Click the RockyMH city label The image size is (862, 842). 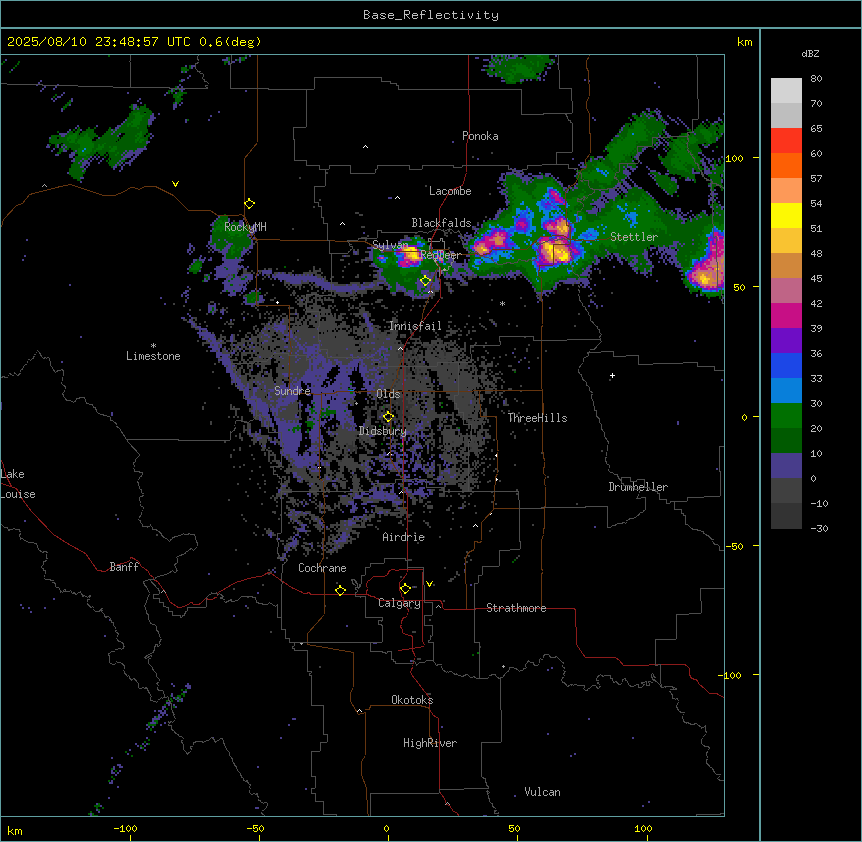coord(245,227)
